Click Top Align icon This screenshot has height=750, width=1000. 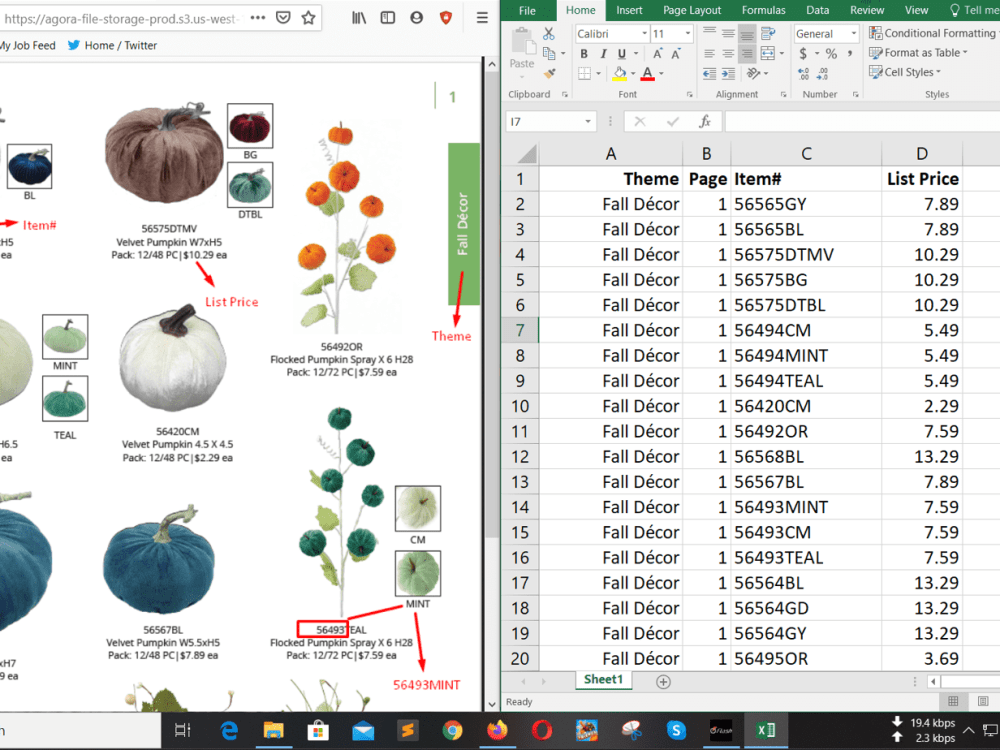(x=709, y=33)
